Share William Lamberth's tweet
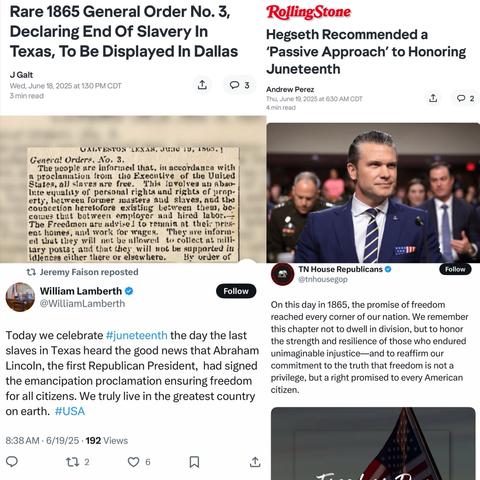Image resolution: width=480 pixels, height=480 pixels. (255, 462)
